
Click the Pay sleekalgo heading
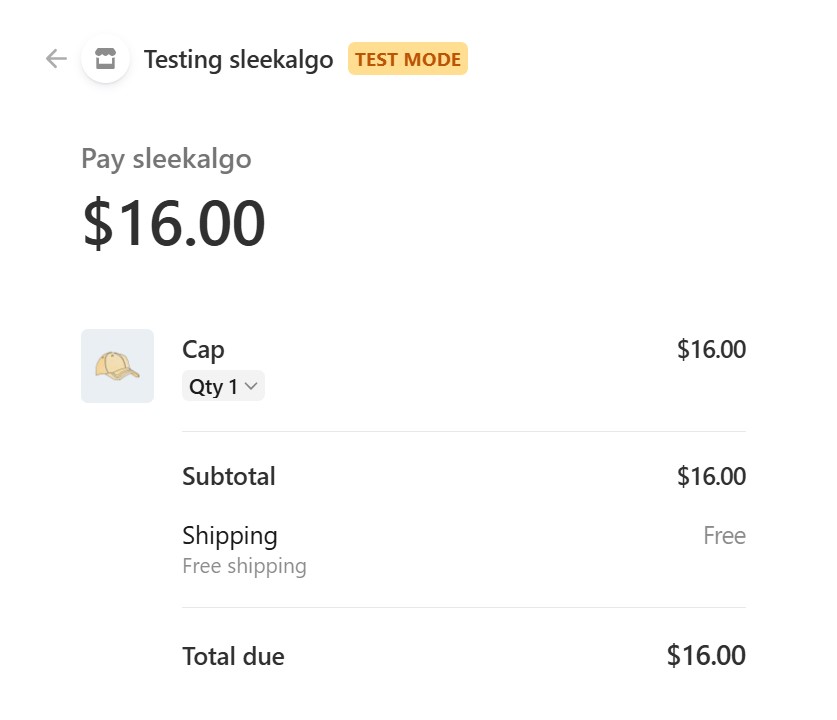coord(166,158)
